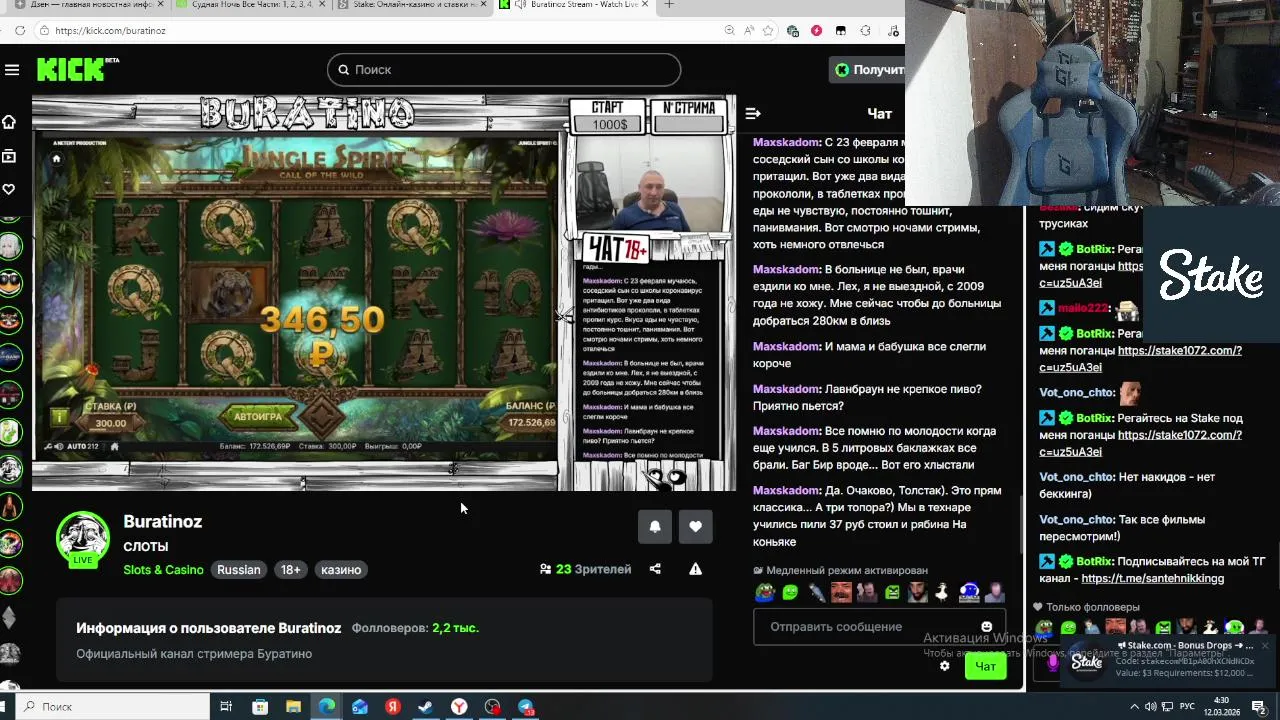Select the казино tag

[x=341, y=569]
